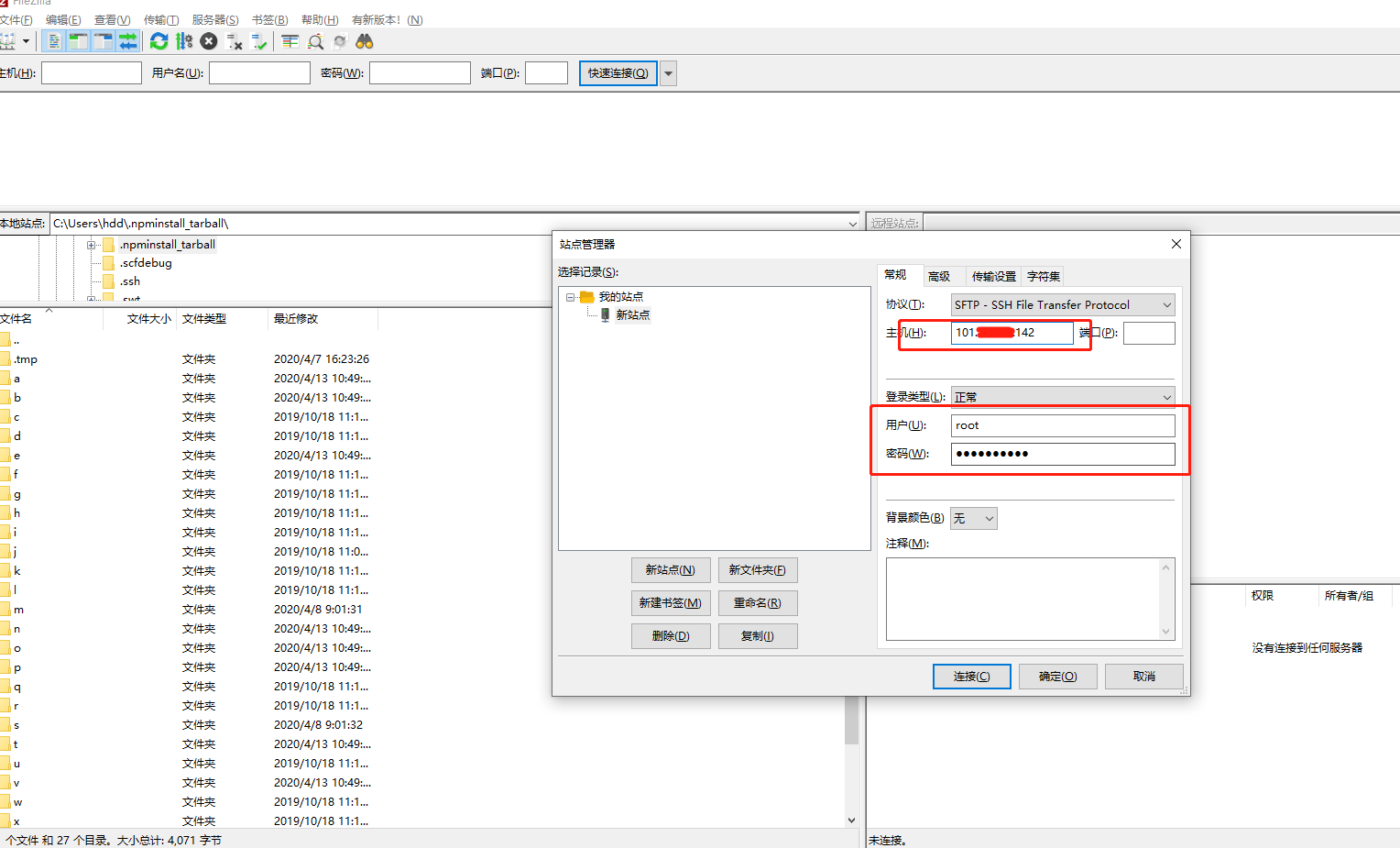Toggle synchronized browsing toolbar icon
The image size is (1400, 848).
[x=340, y=41]
